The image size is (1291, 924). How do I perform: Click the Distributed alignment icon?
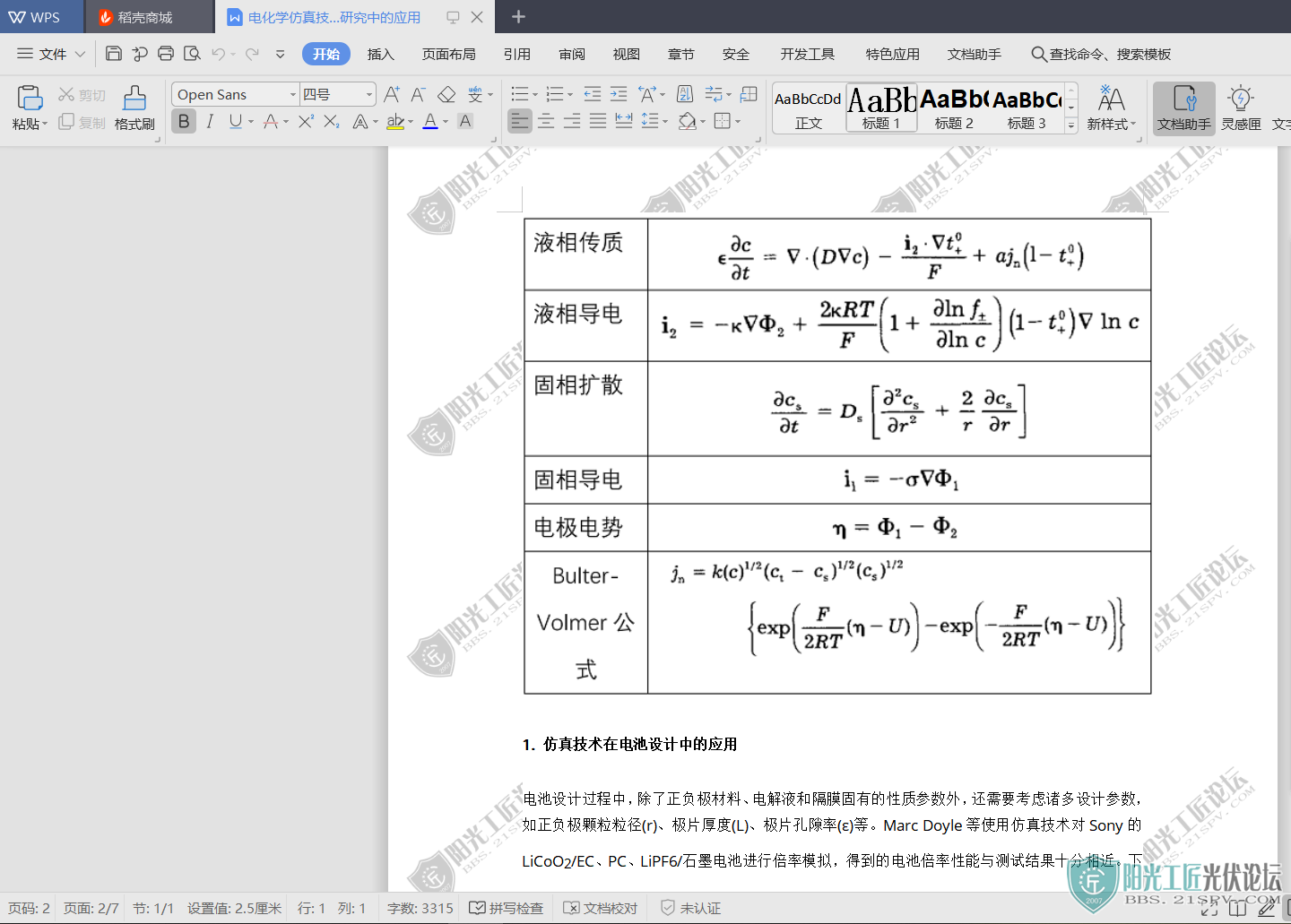[x=624, y=121]
